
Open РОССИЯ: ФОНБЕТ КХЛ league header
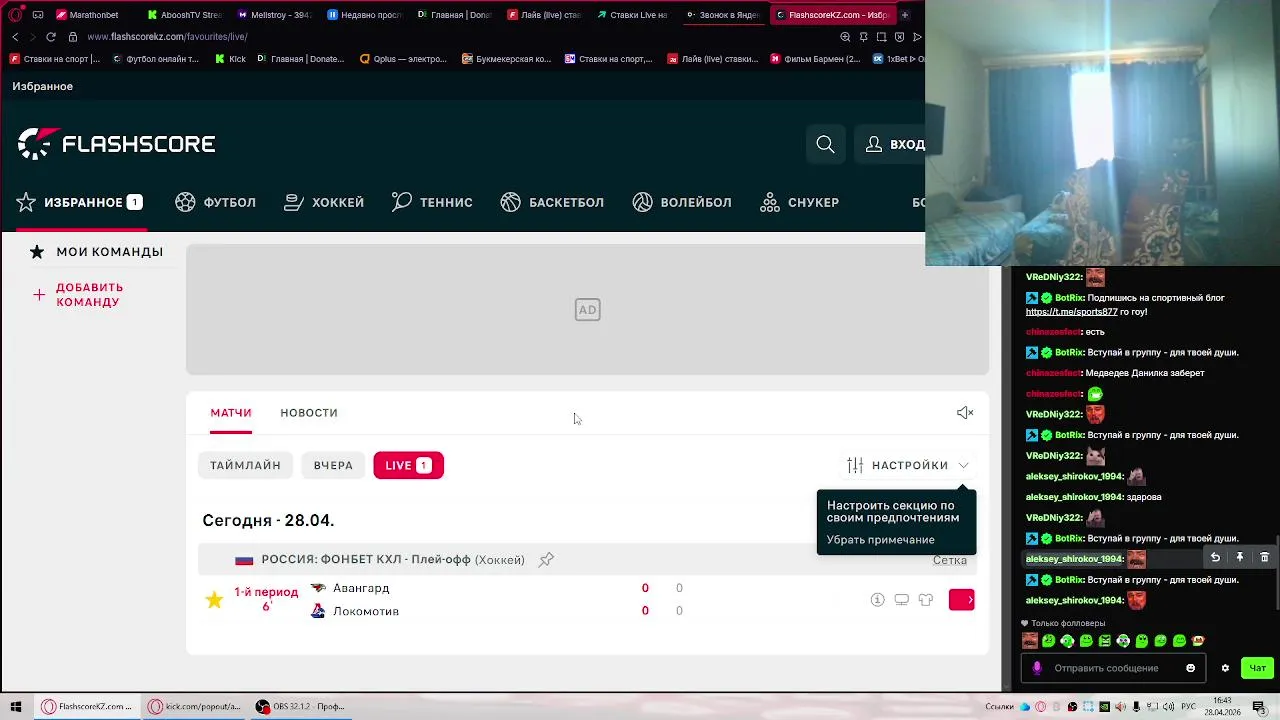(393, 560)
